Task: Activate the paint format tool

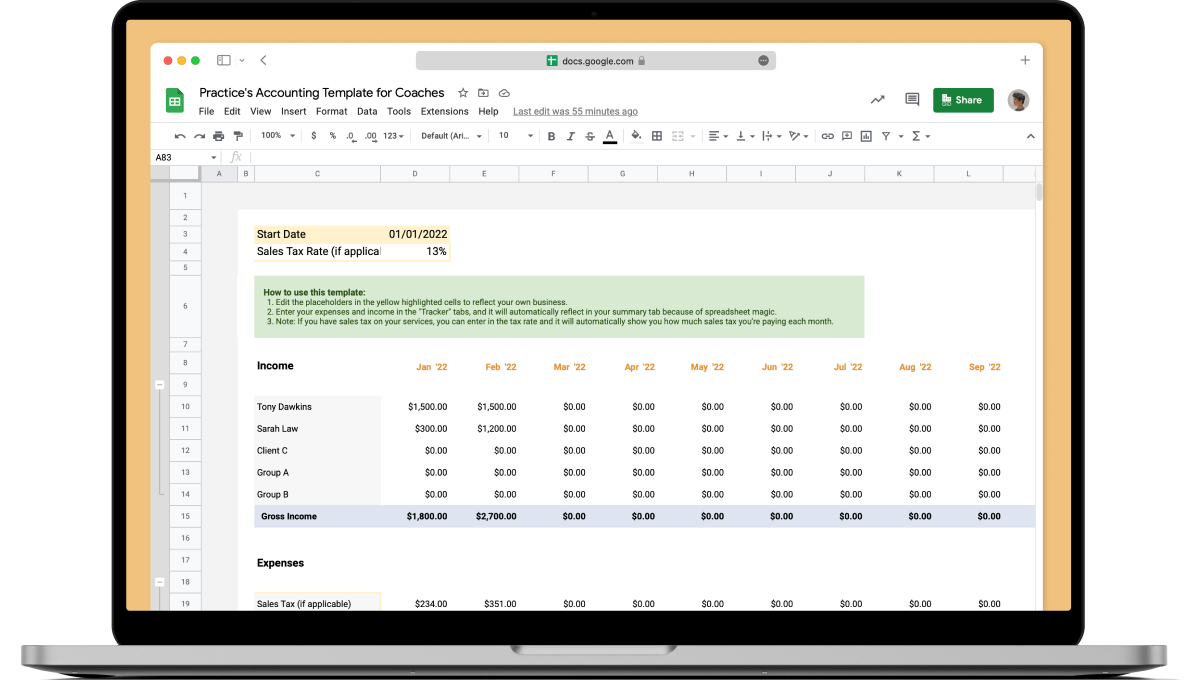Action: 238,137
